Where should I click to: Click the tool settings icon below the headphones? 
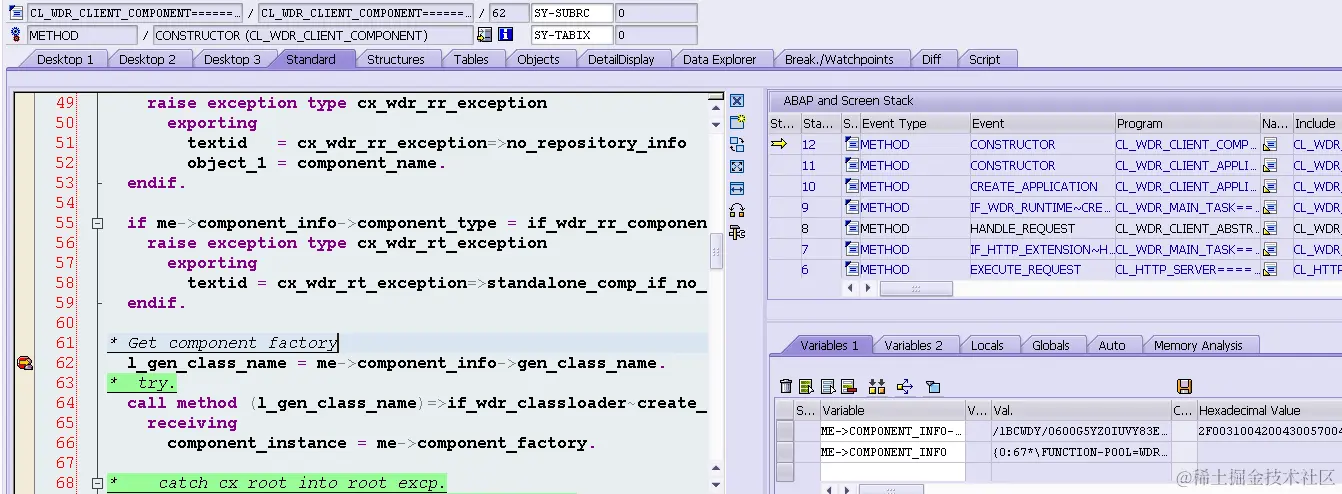click(x=737, y=232)
